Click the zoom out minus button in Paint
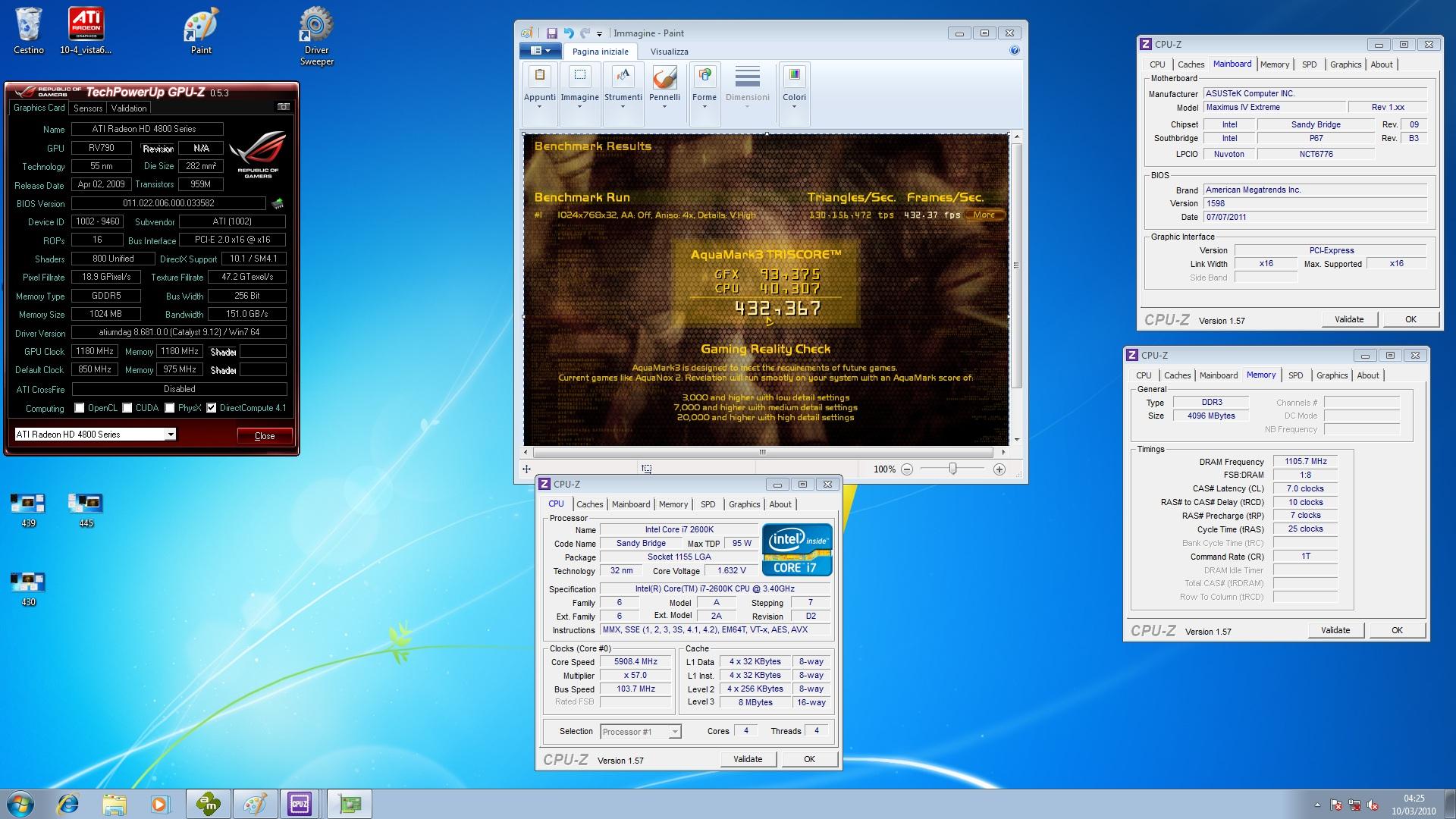 pyautogui.click(x=907, y=469)
